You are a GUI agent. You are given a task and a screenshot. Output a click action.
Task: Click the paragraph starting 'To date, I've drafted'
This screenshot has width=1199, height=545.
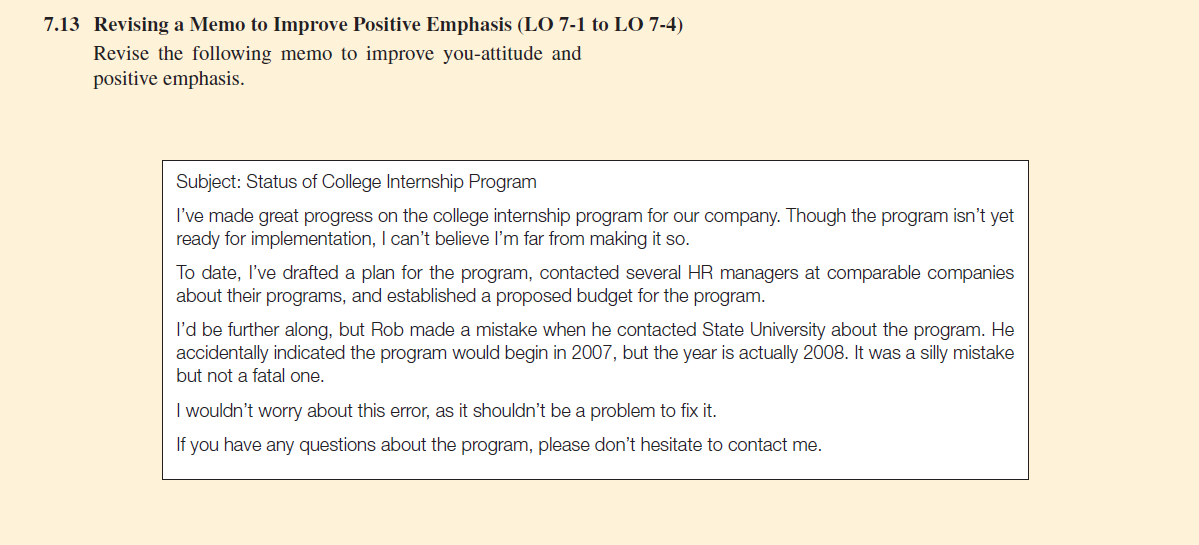595,284
